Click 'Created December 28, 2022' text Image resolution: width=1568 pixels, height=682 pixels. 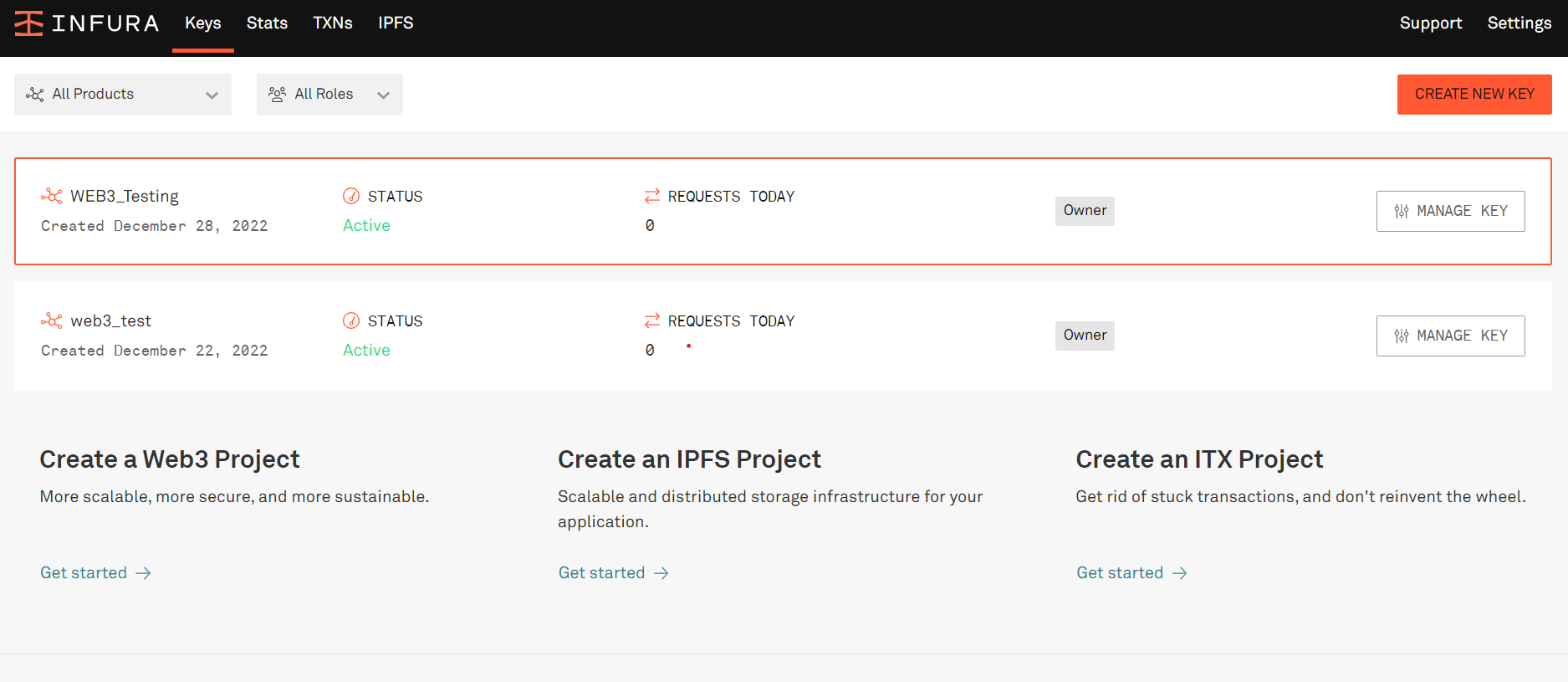tap(155, 226)
